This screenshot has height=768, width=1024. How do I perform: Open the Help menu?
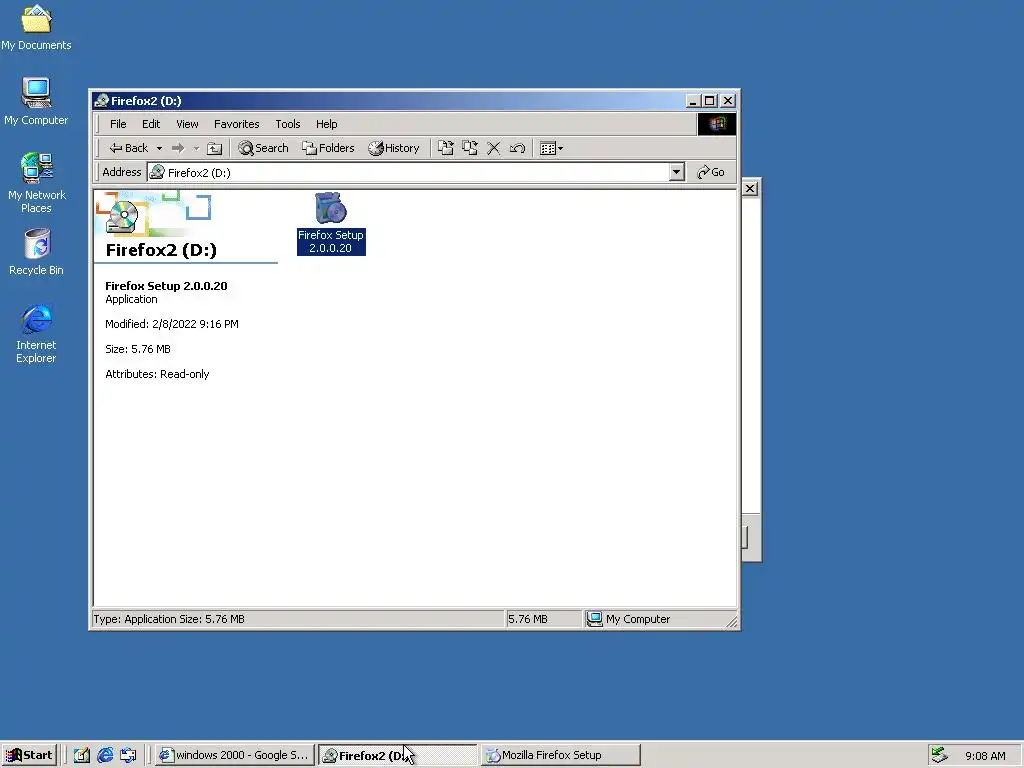[327, 124]
